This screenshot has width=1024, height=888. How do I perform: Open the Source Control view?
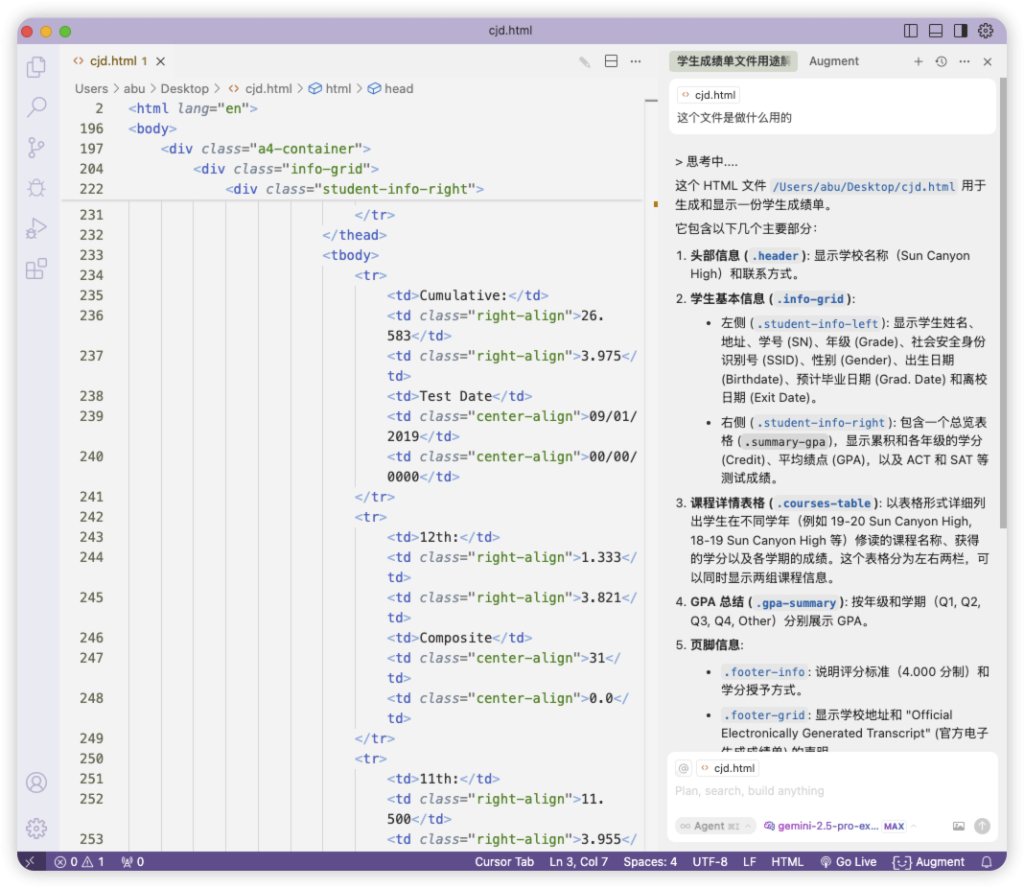(37, 148)
